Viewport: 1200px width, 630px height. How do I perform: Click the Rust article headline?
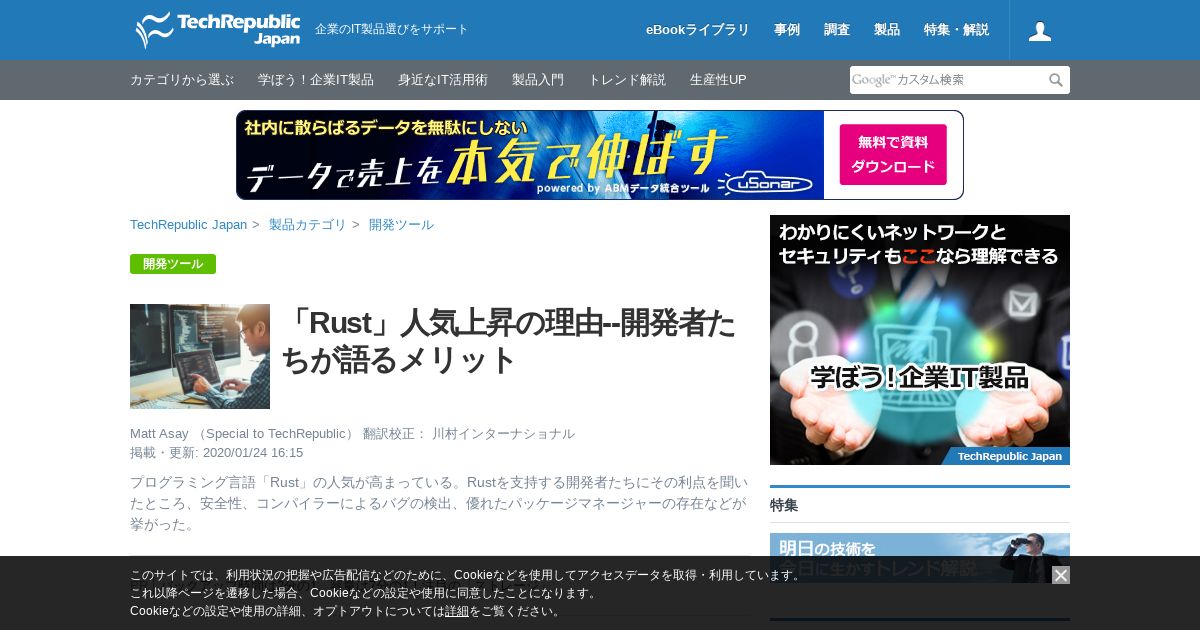point(508,341)
